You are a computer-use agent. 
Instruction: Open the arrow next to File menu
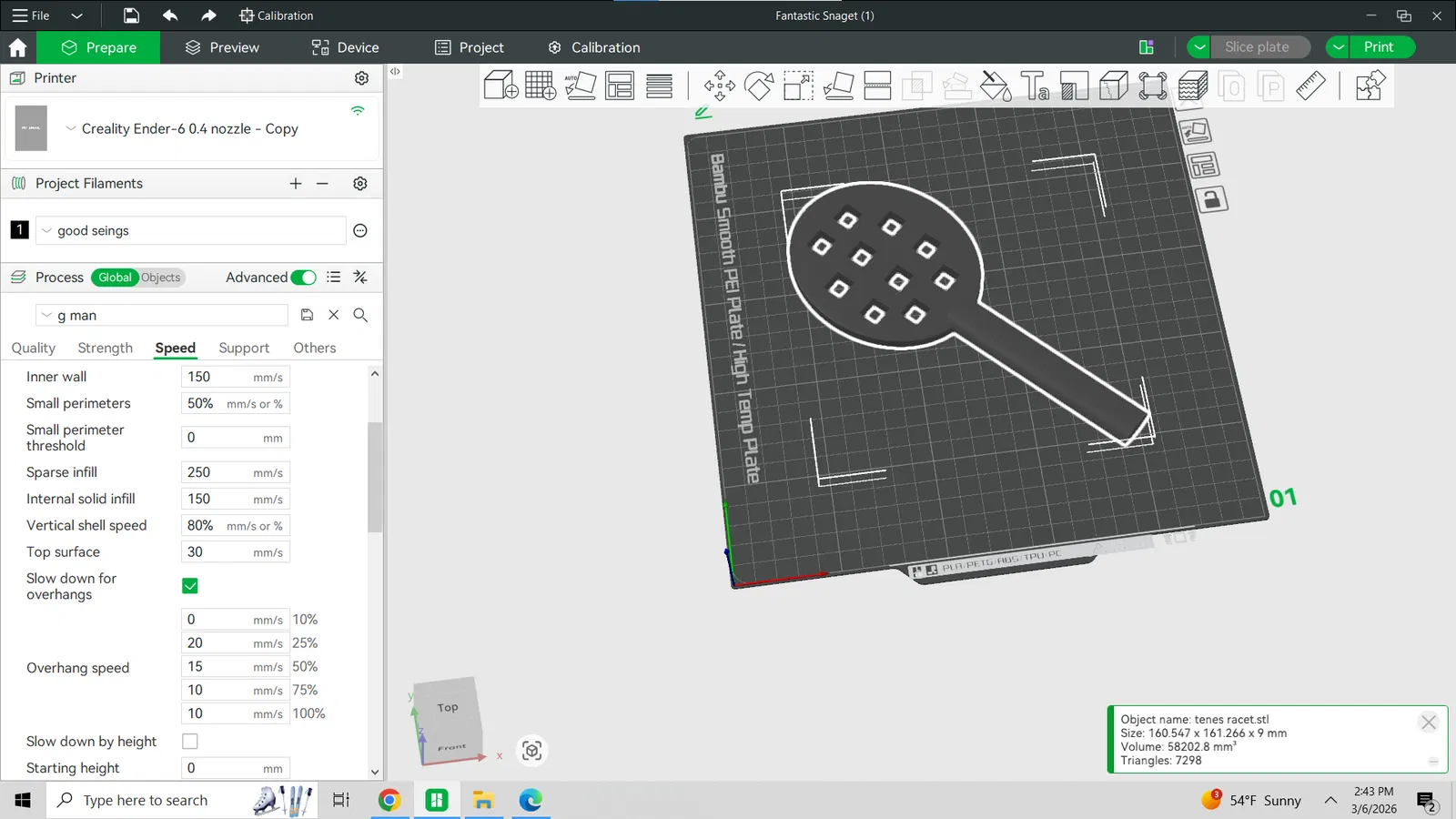pos(76,15)
